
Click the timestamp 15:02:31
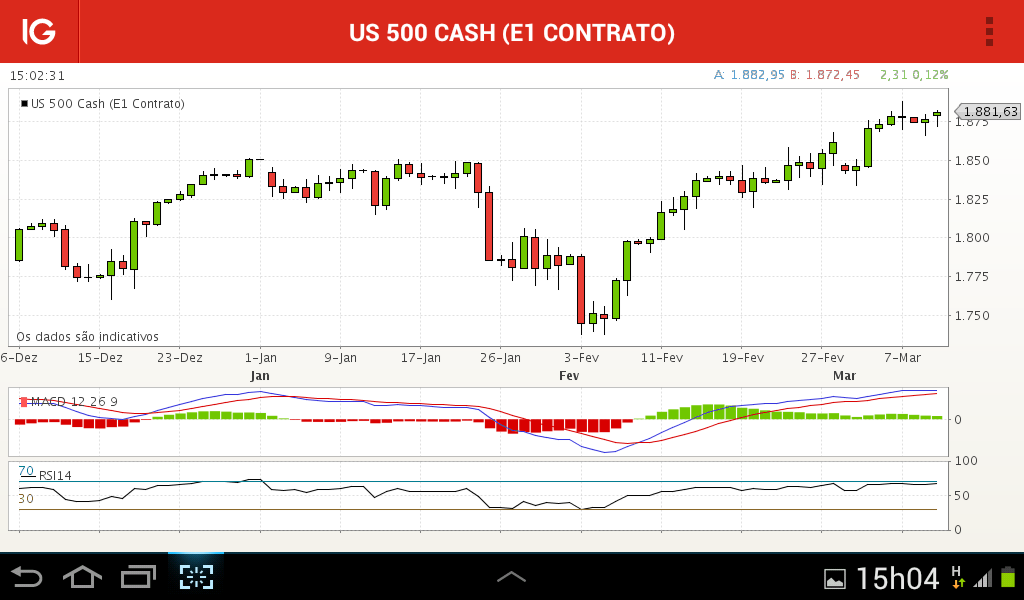coord(37,76)
